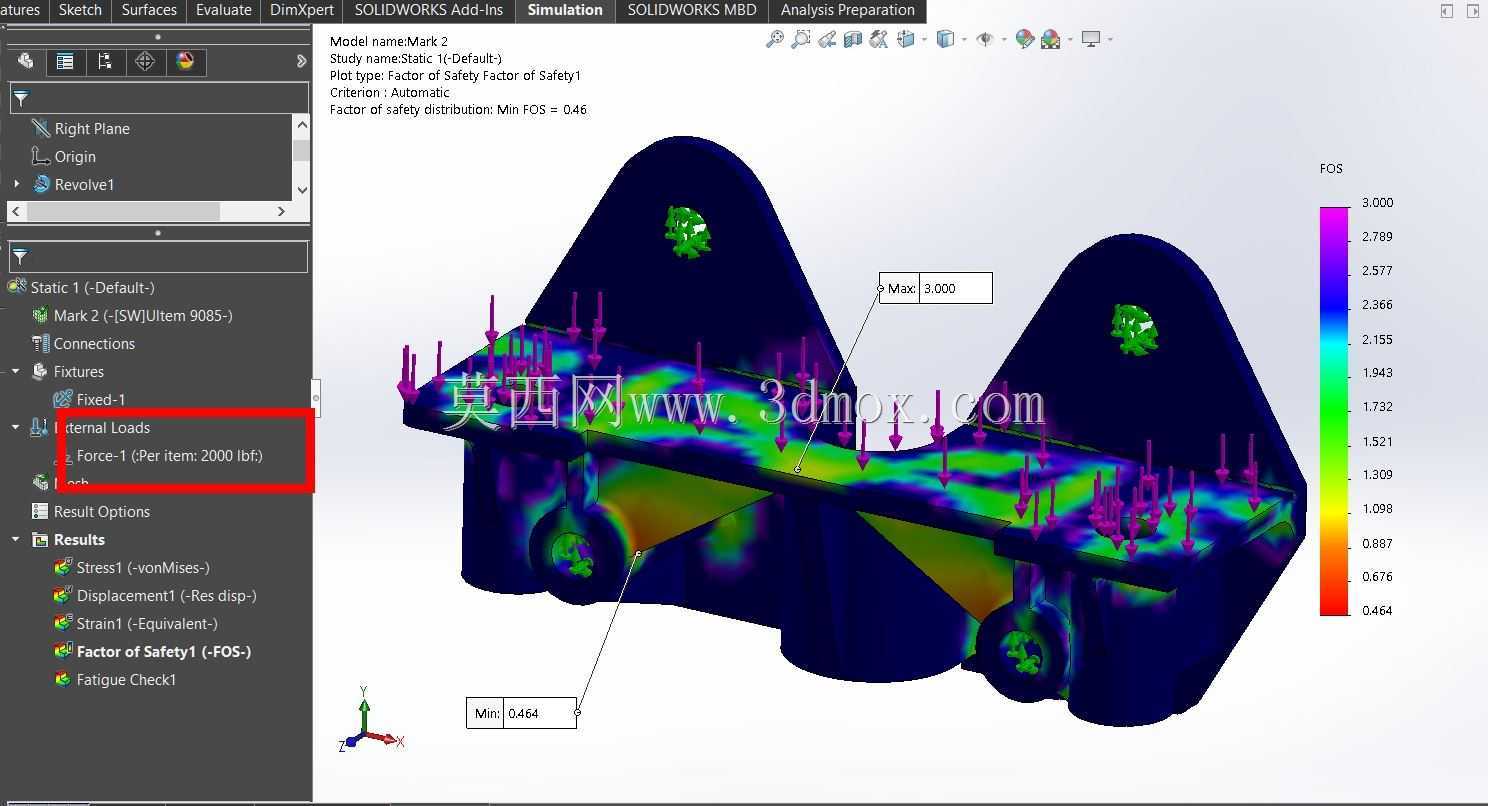Click the Apply Scene icon
This screenshot has width=1488, height=806.
[x=1050, y=39]
